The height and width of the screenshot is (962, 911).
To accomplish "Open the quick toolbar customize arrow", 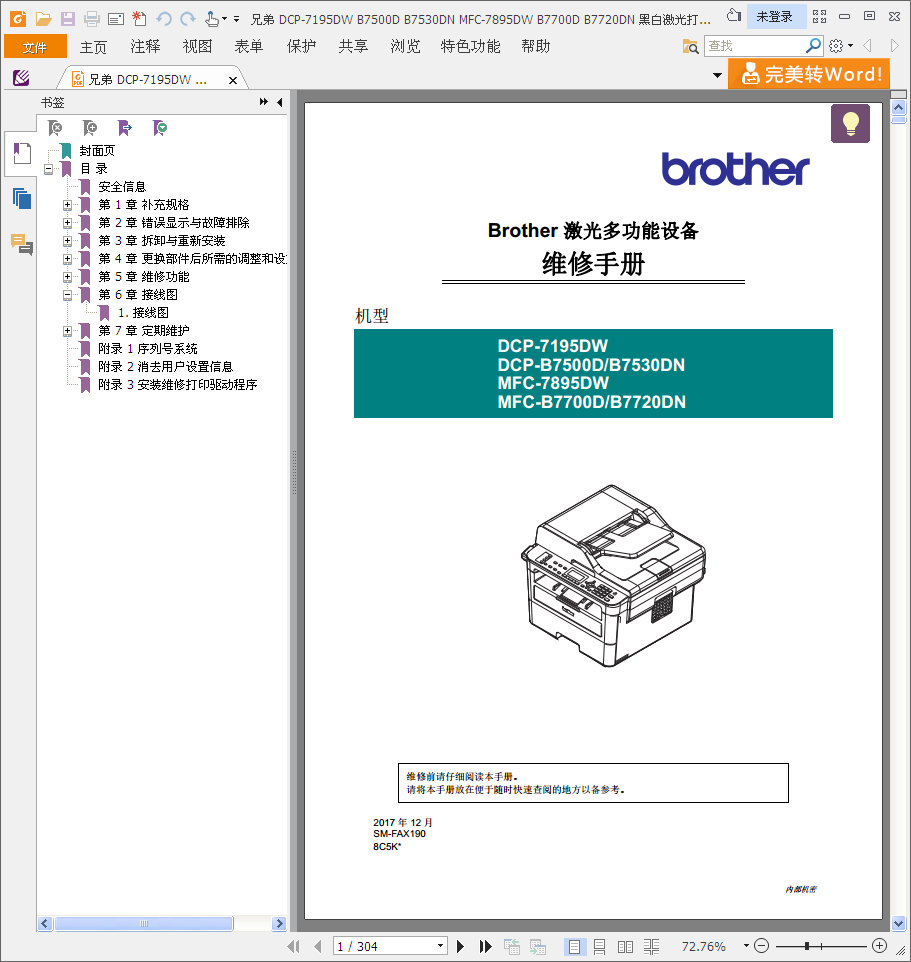I will (237, 19).
